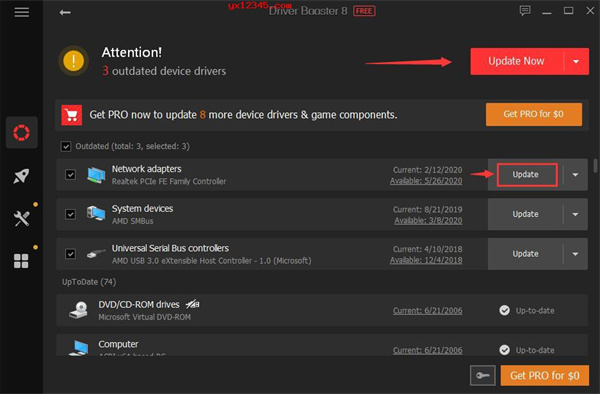
Task: Open the Boost rocket sidebar icon
Action: point(21,176)
